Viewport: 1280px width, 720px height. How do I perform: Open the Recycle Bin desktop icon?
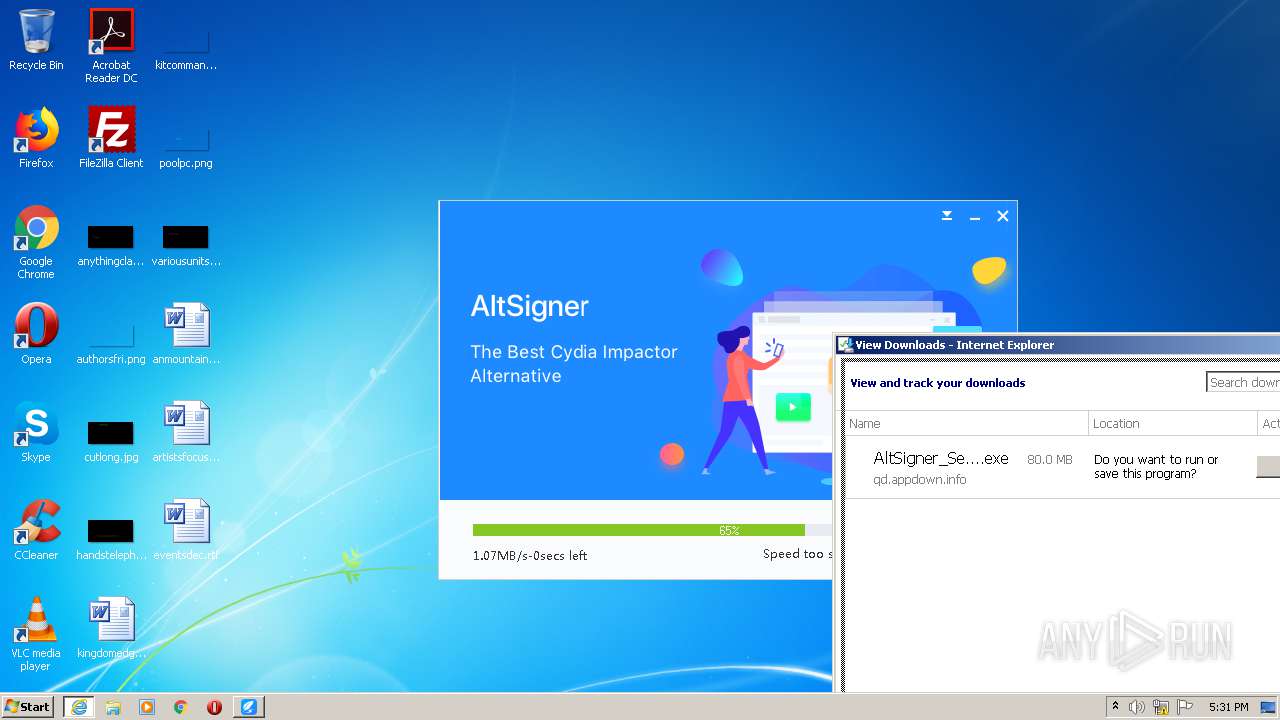36,40
